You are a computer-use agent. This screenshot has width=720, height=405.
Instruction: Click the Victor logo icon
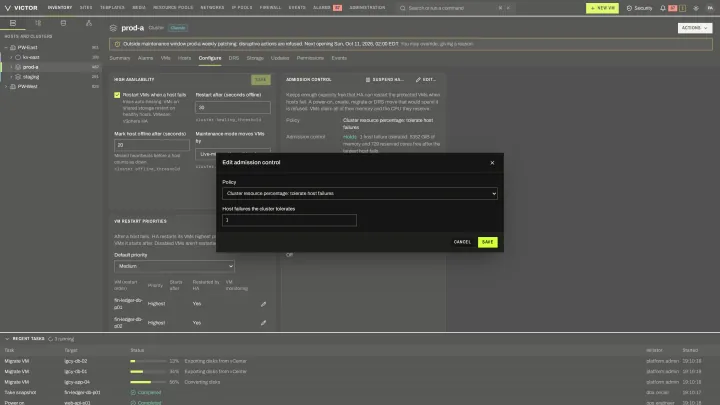7,8
